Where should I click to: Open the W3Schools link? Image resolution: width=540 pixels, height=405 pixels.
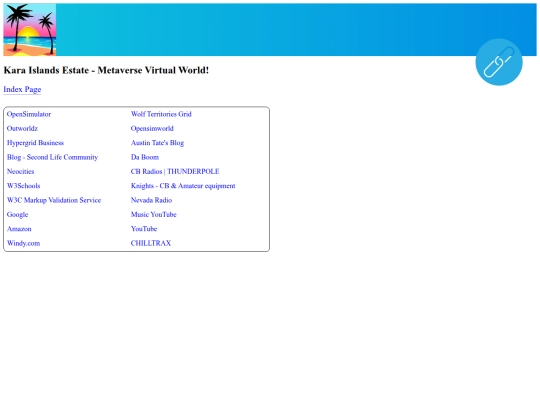coord(23,186)
